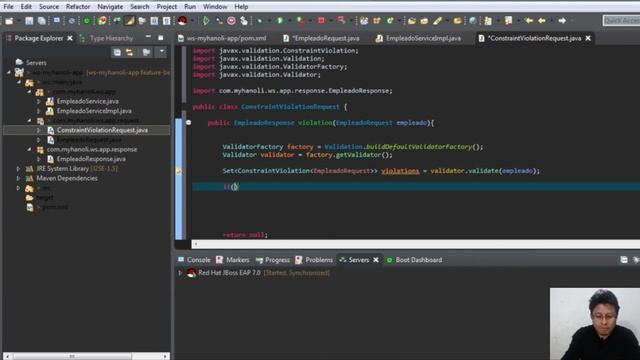Select EmpleadoServiceImpl.java in the tree

(x=94, y=111)
